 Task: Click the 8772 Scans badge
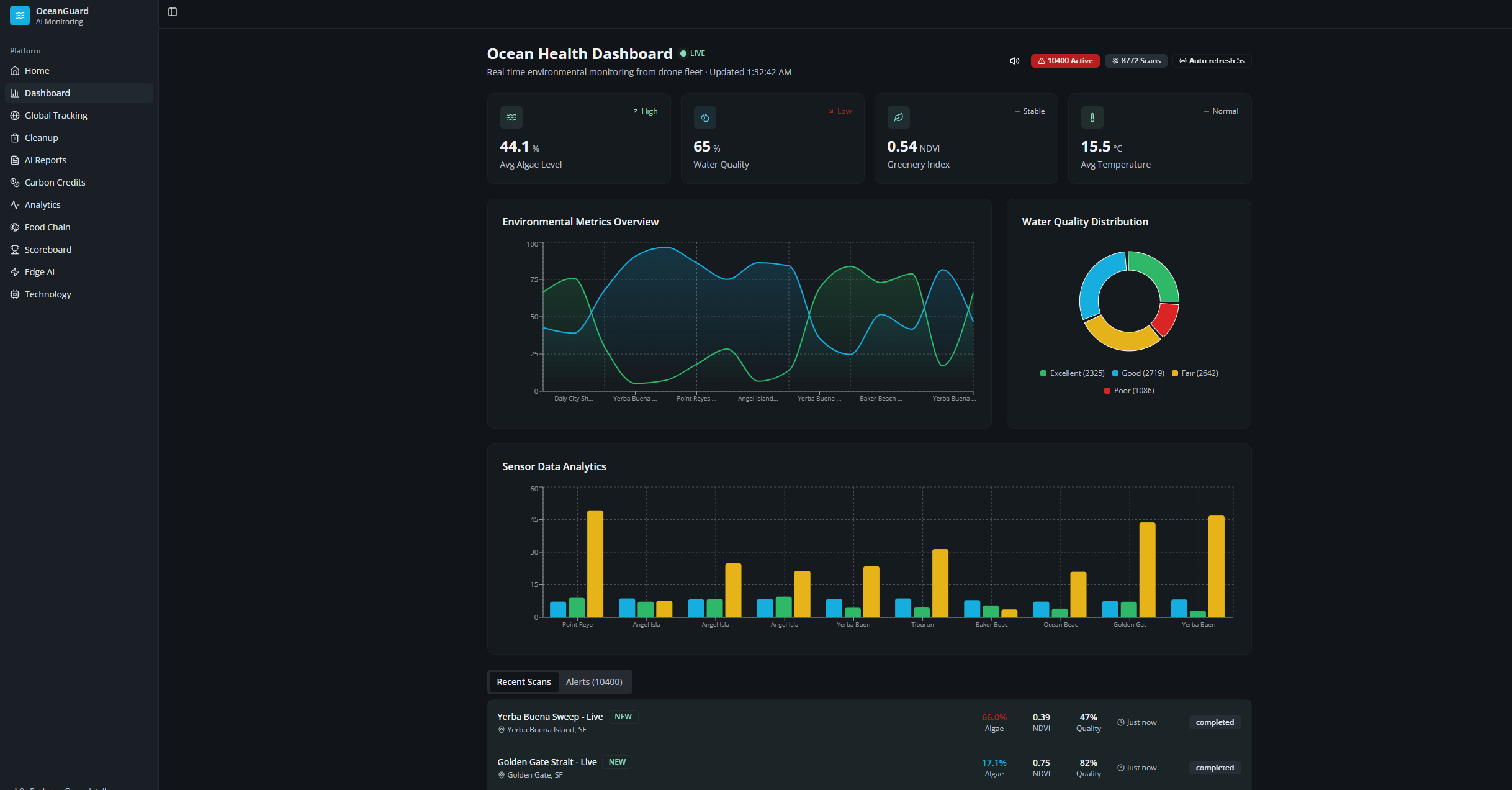1136,61
